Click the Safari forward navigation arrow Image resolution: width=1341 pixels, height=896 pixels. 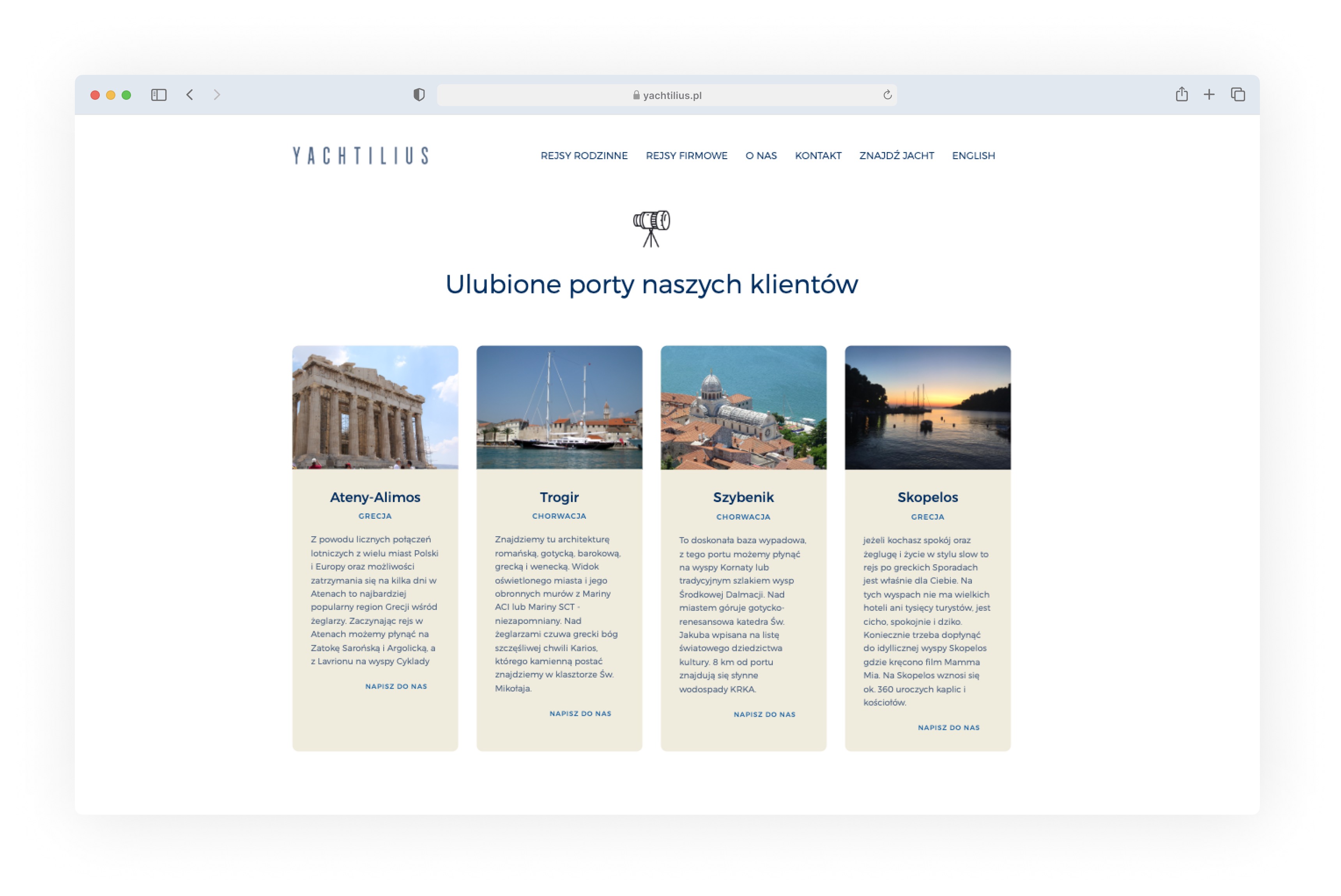point(217,95)
